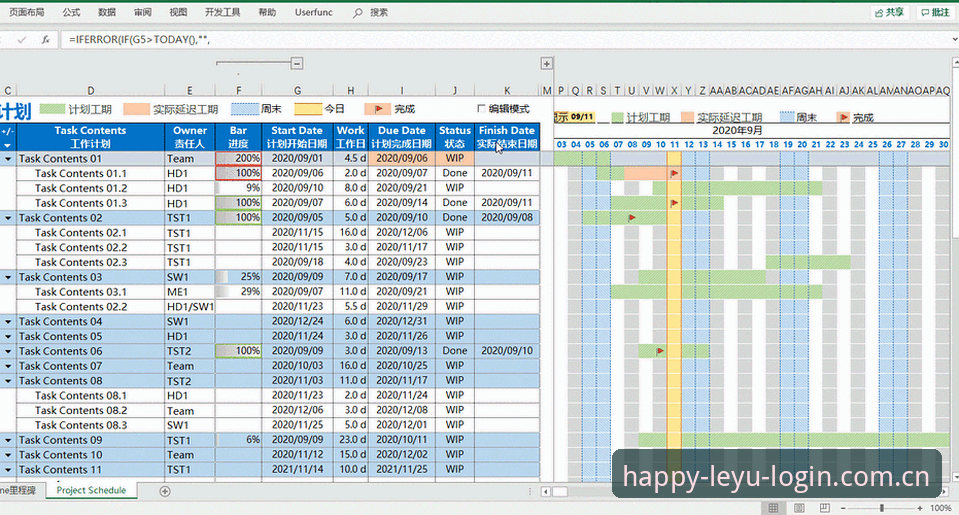The image size is (959, 515).
Task: Click zoom in plus icon
Action: pyautogui.click(x=920, y=508)
